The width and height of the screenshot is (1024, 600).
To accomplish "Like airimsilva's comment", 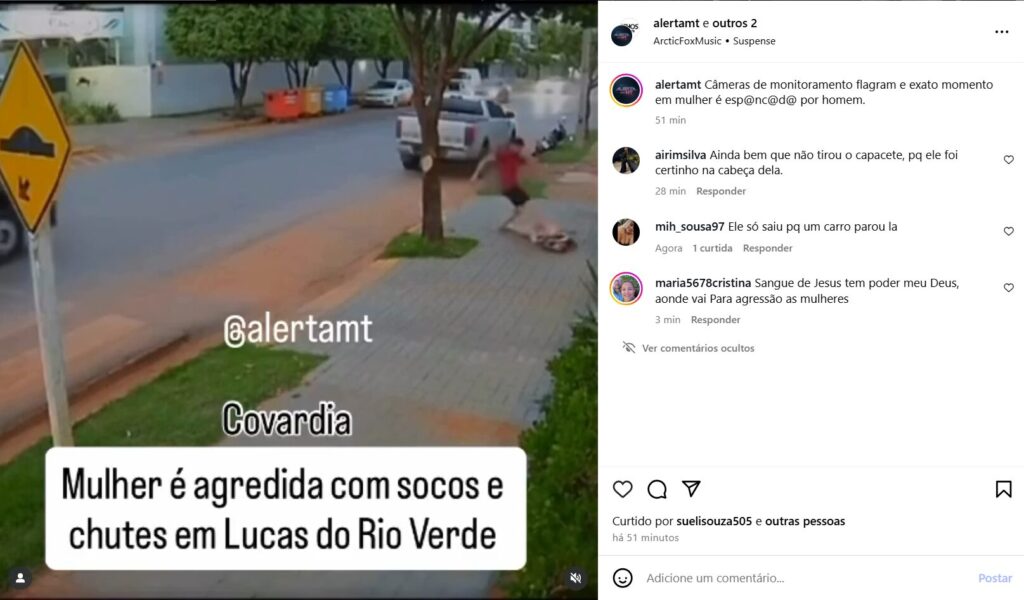I will (1008, 160).
